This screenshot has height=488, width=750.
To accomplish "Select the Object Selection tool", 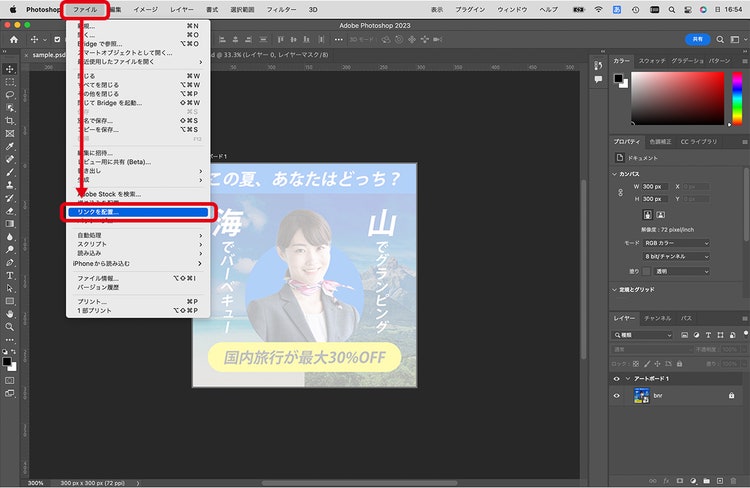I will click(10, 108).
